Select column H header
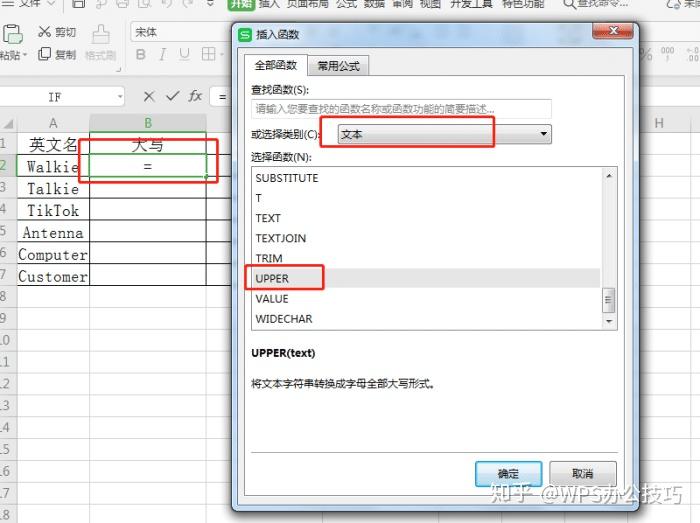Screen dimensions: 700x523 [x=659, y=123]
